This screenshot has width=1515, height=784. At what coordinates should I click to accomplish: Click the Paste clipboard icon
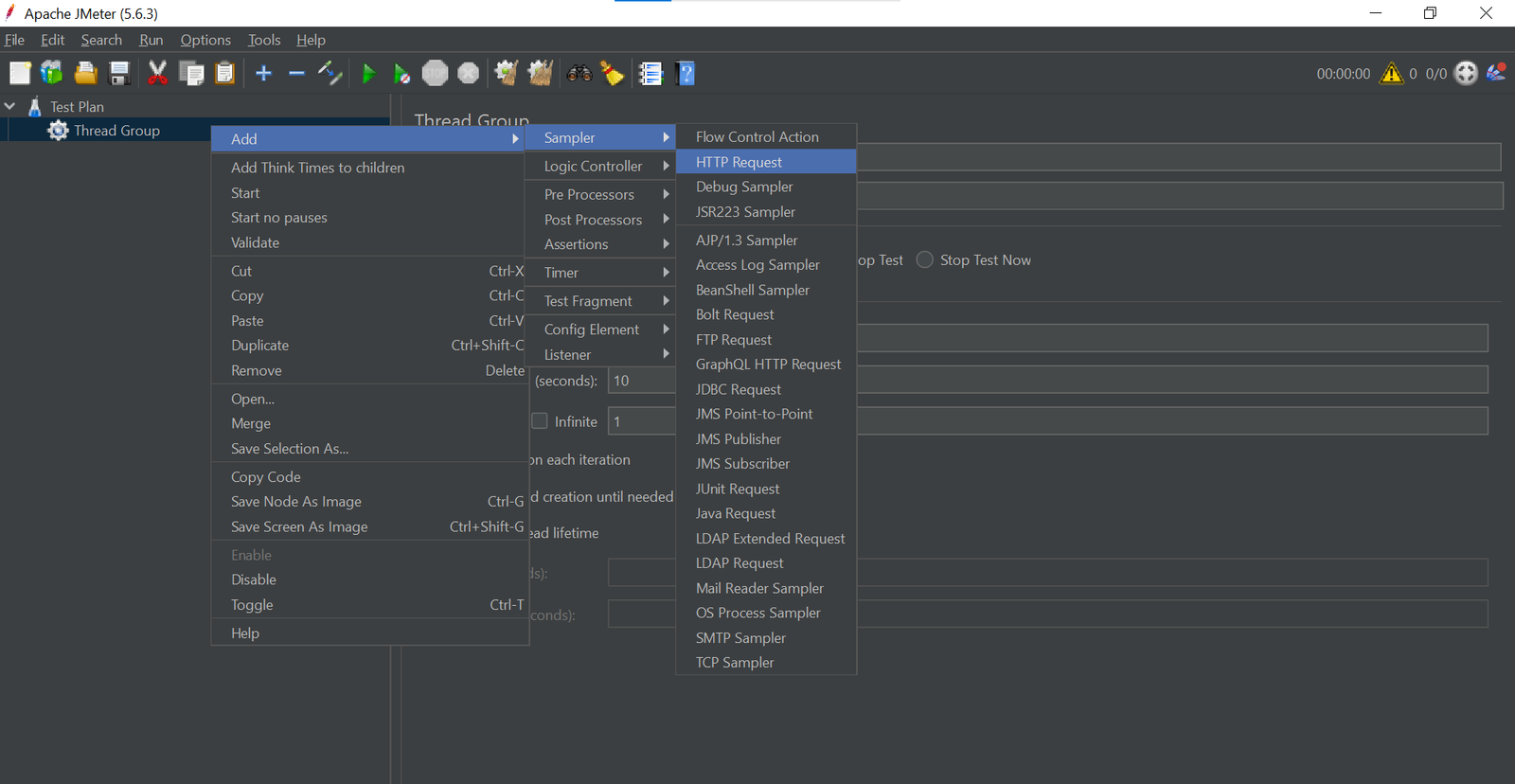click(x=224, y=73)
